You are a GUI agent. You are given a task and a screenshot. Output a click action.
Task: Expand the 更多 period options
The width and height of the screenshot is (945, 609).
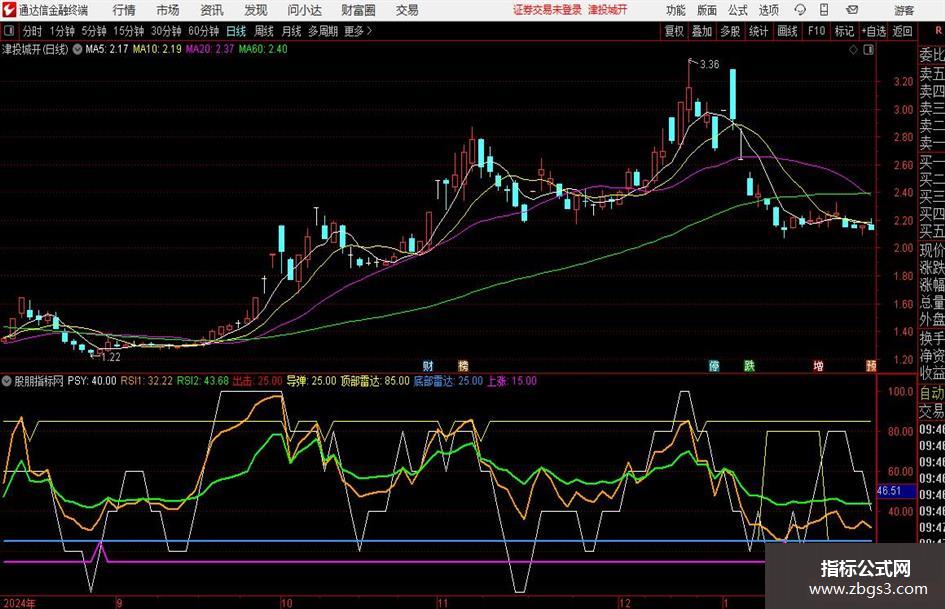point(359,31)
